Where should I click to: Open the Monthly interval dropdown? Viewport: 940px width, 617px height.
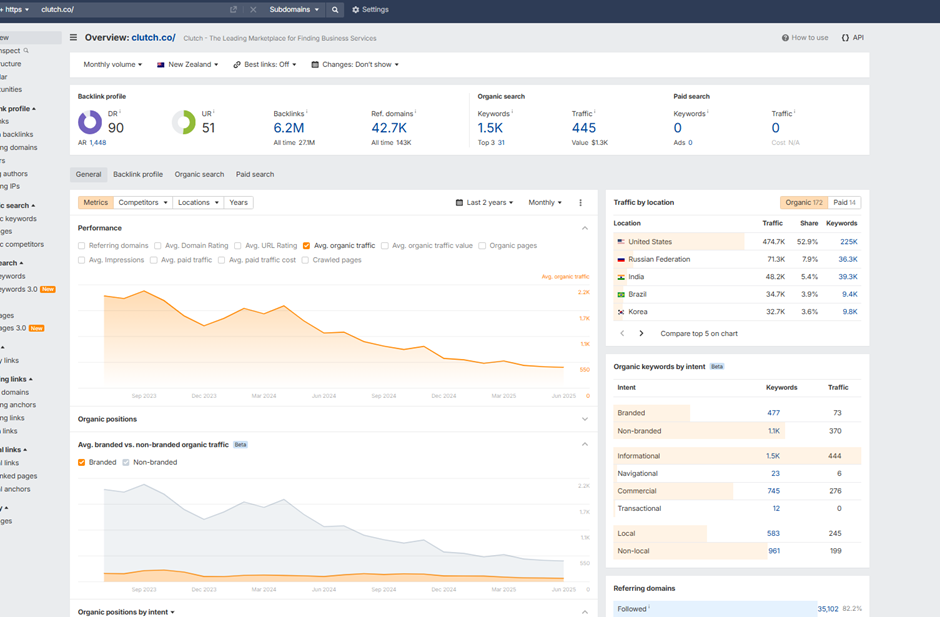pyautogui.click(x=545, y=203)
